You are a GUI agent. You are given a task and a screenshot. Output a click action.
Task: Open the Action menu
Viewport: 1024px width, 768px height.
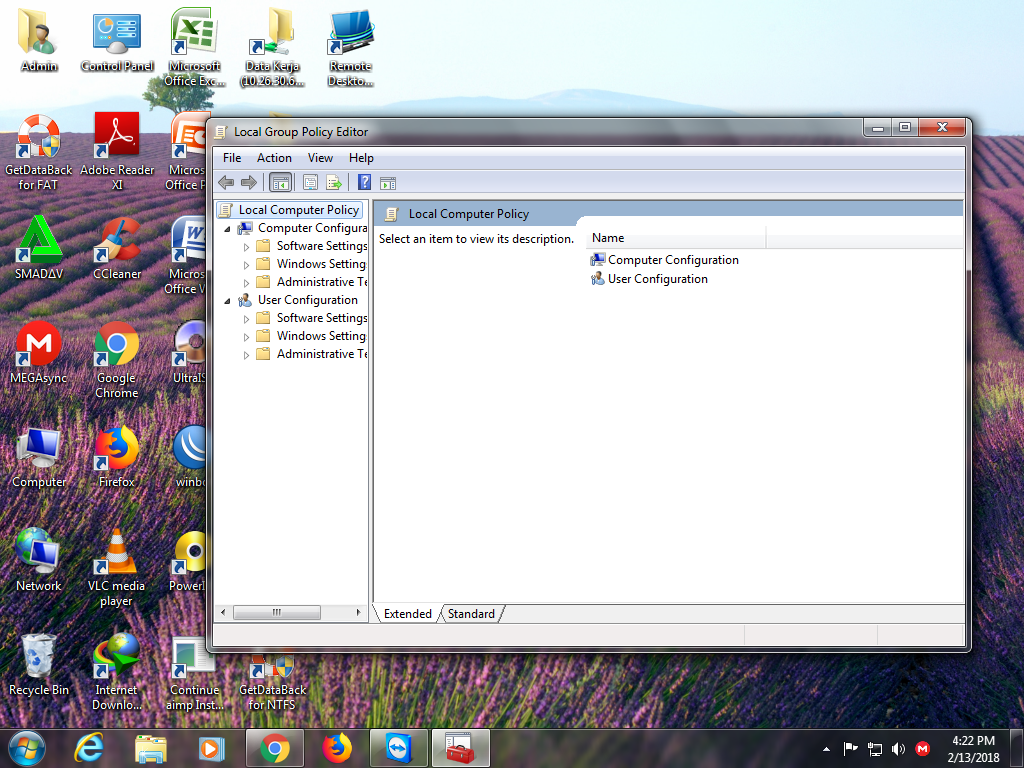coord(274,157)
